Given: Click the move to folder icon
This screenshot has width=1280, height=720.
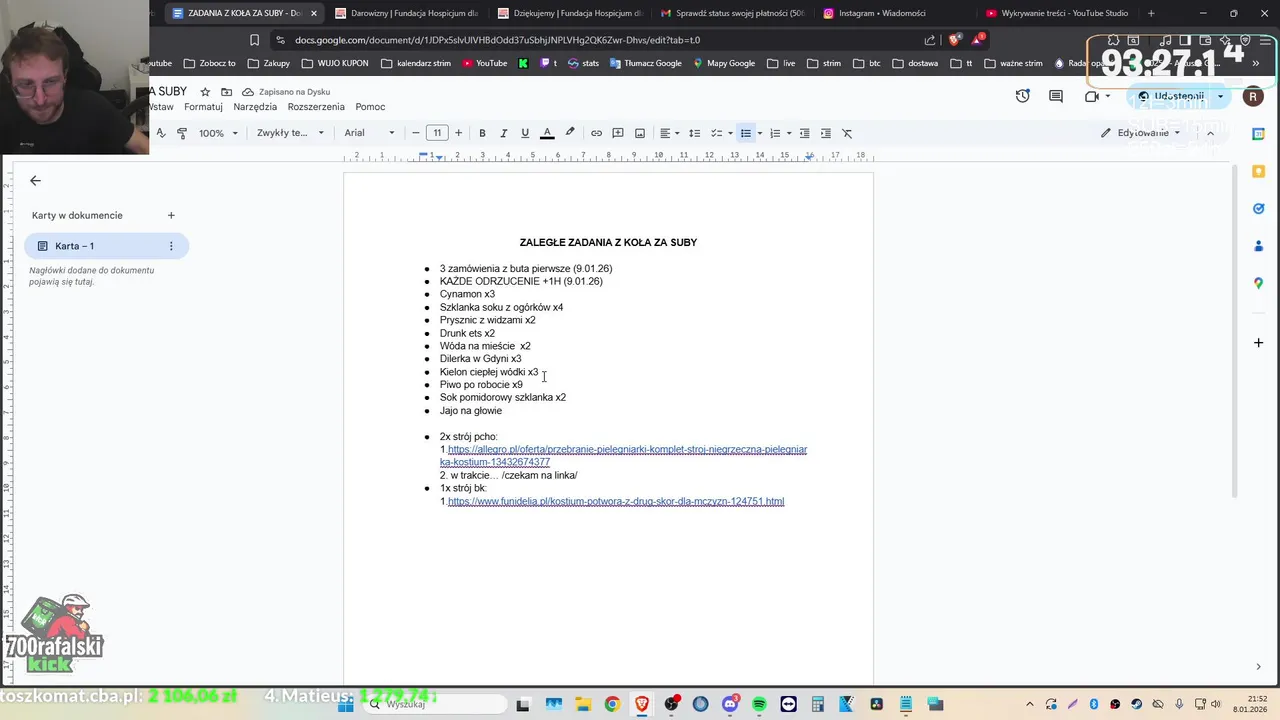Looking at the screenshot, I should (x=226, y=92).
